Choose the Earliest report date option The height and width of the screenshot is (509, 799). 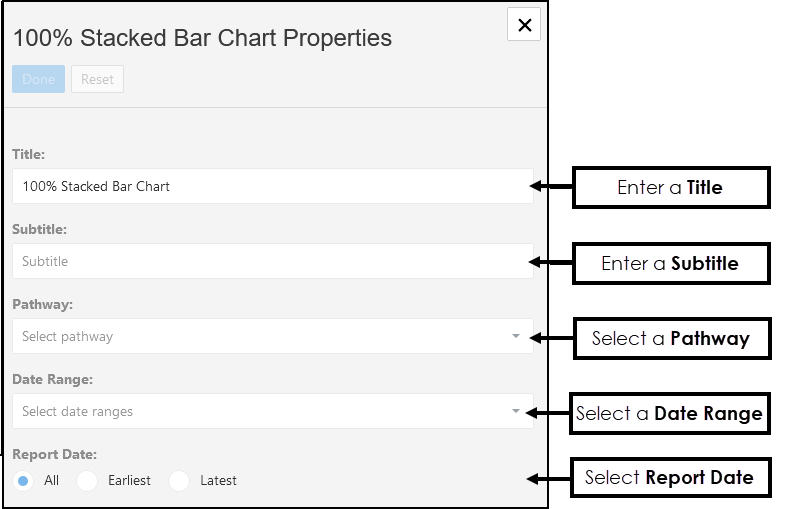click(x=88, y=481)
